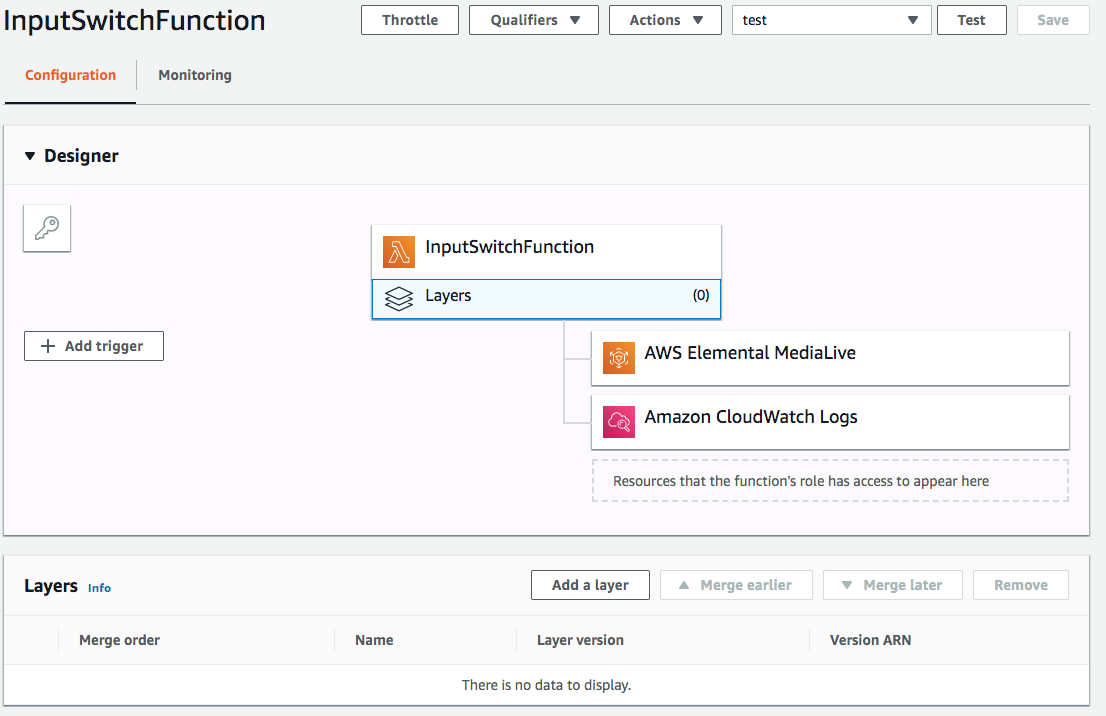Click the Layer version column header
This screenshot has height=716, width=1106.
581,640
